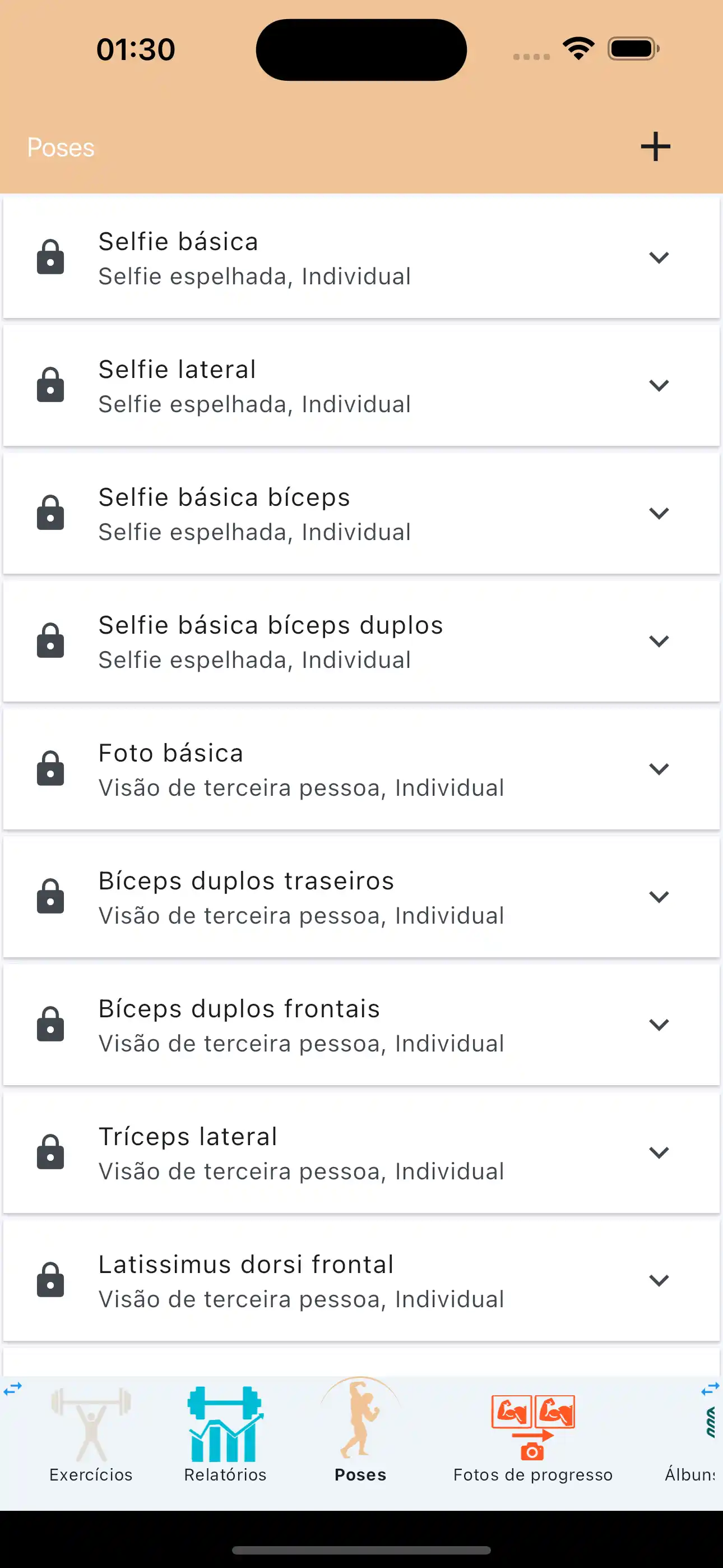Screen dimensions: 723x1568
Task: Click lock icon beside Foto básica
Action: [50, 768]
